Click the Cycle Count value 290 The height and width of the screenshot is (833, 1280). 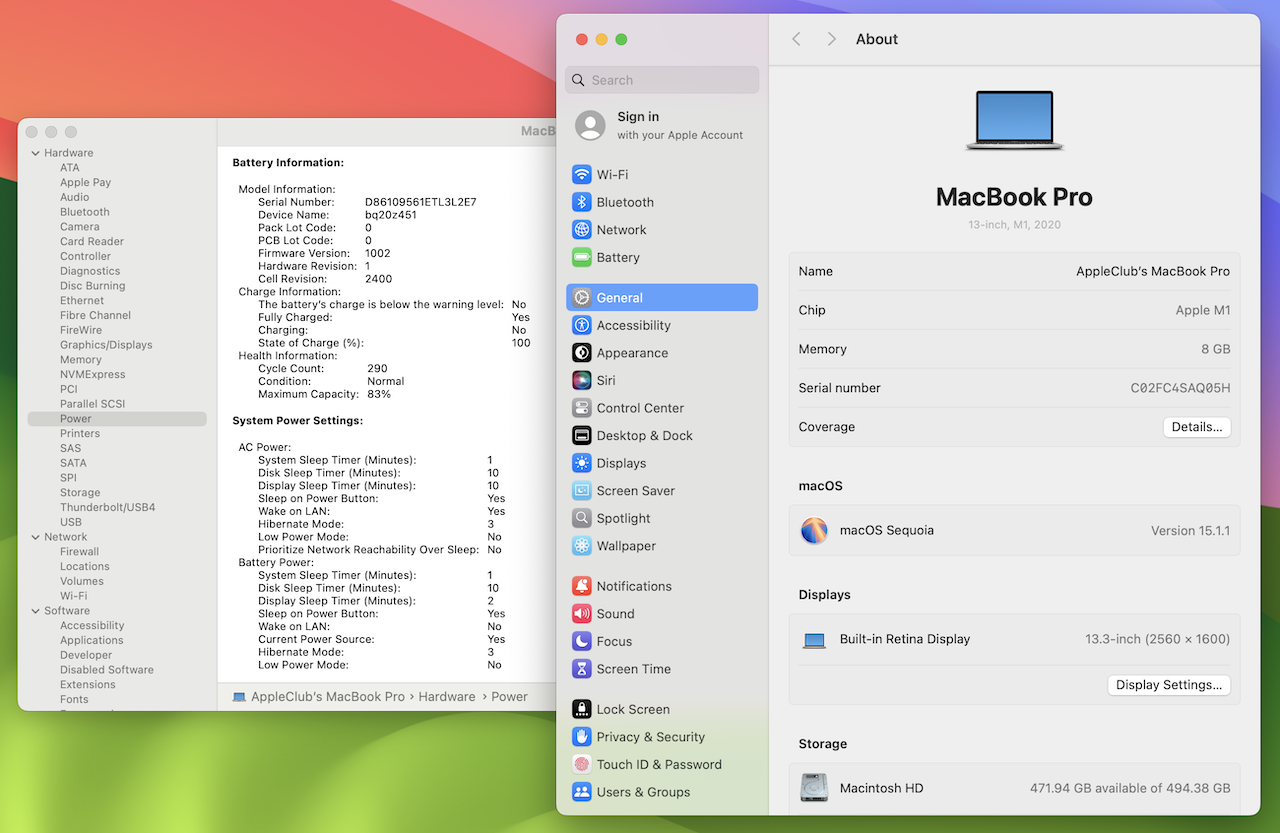(x=377, y=368)
